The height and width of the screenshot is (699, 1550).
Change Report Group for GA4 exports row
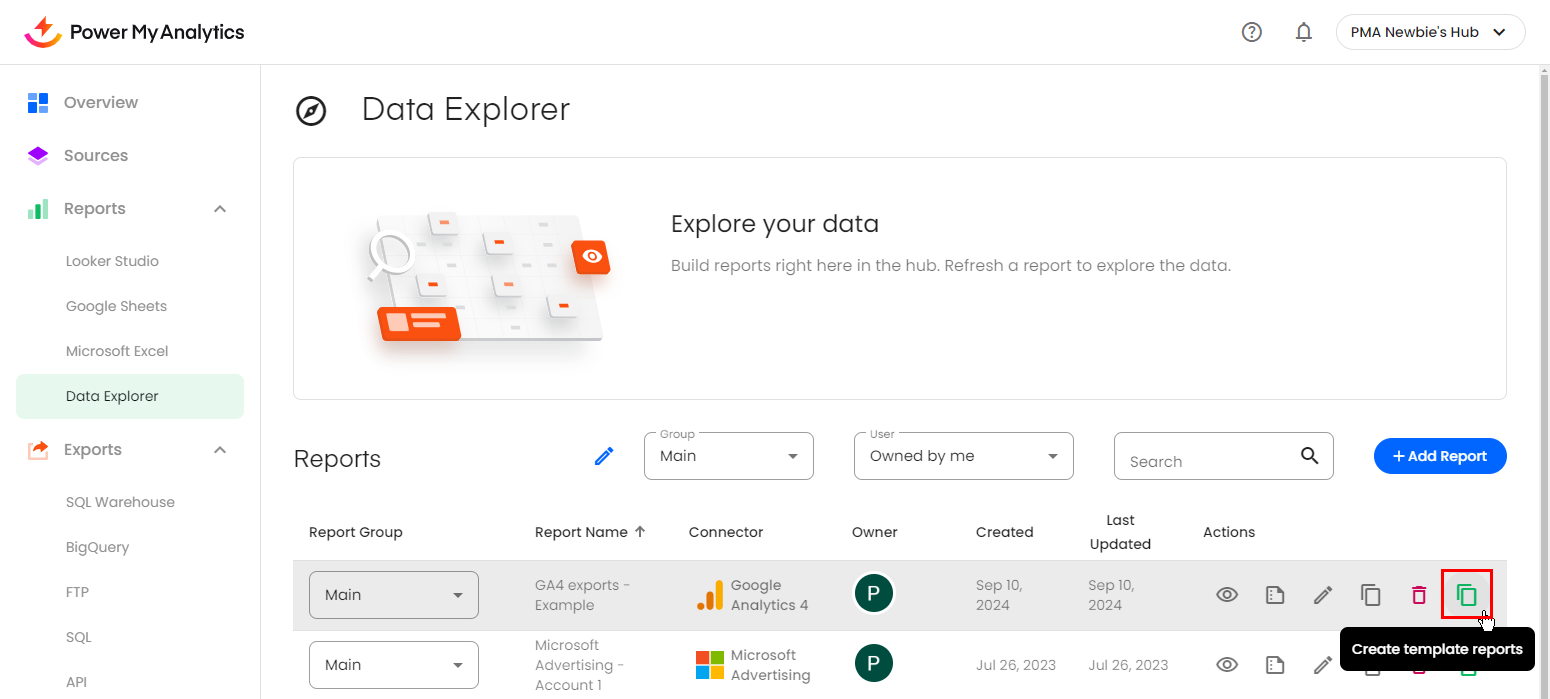pos(393,595)
